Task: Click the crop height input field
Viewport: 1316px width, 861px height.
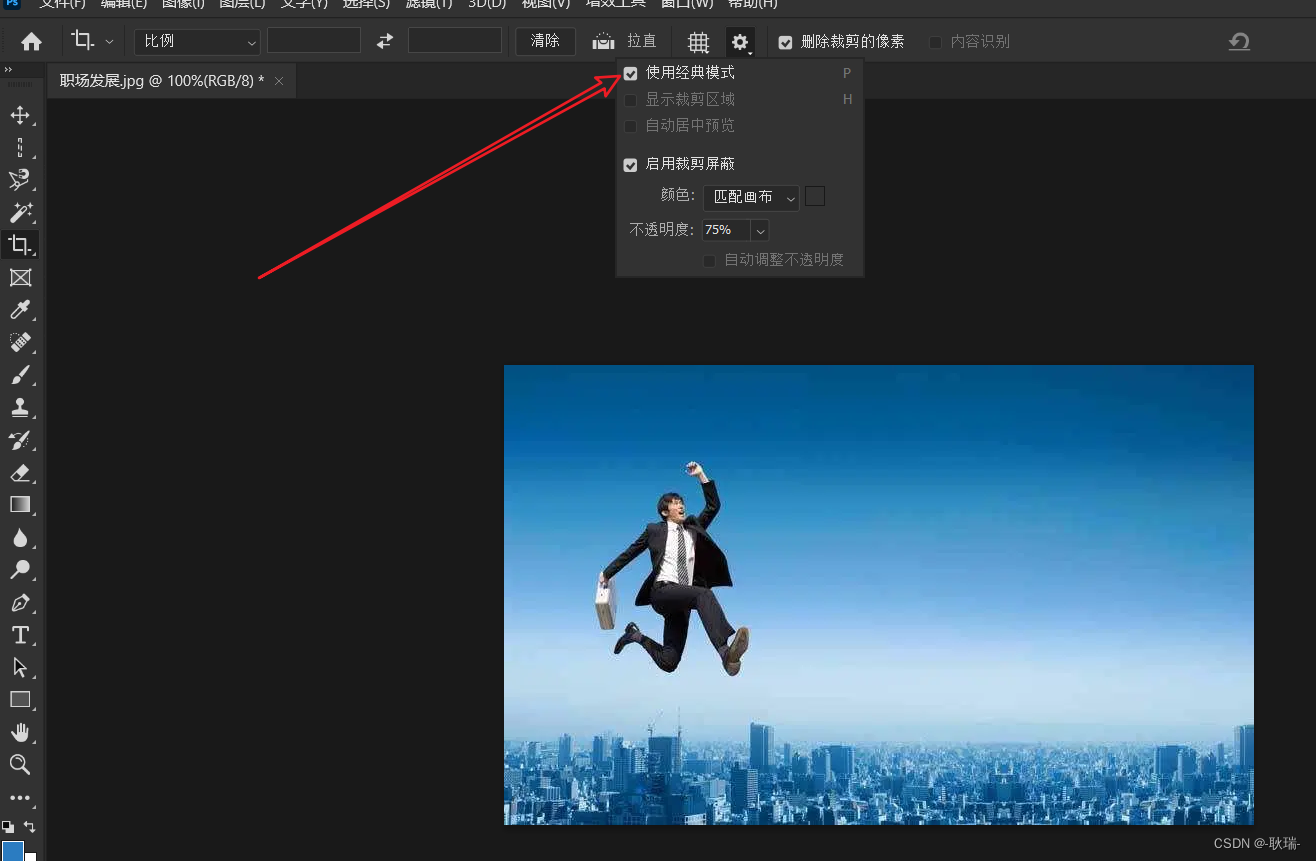Action: (455, 40)
